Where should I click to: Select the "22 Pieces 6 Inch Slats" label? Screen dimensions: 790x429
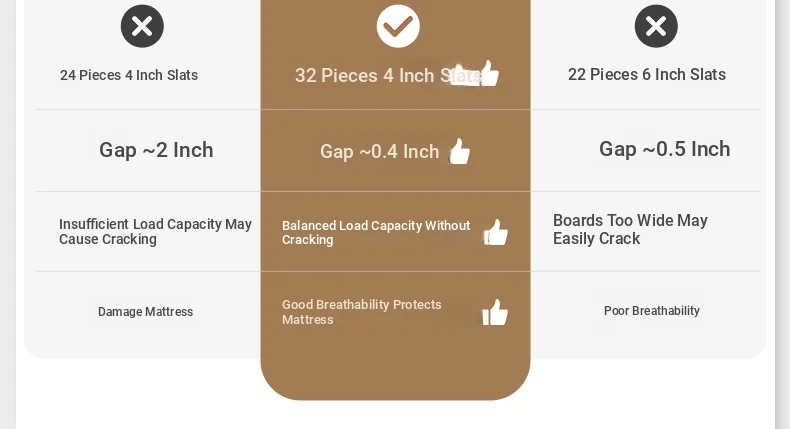coord(647,75)
